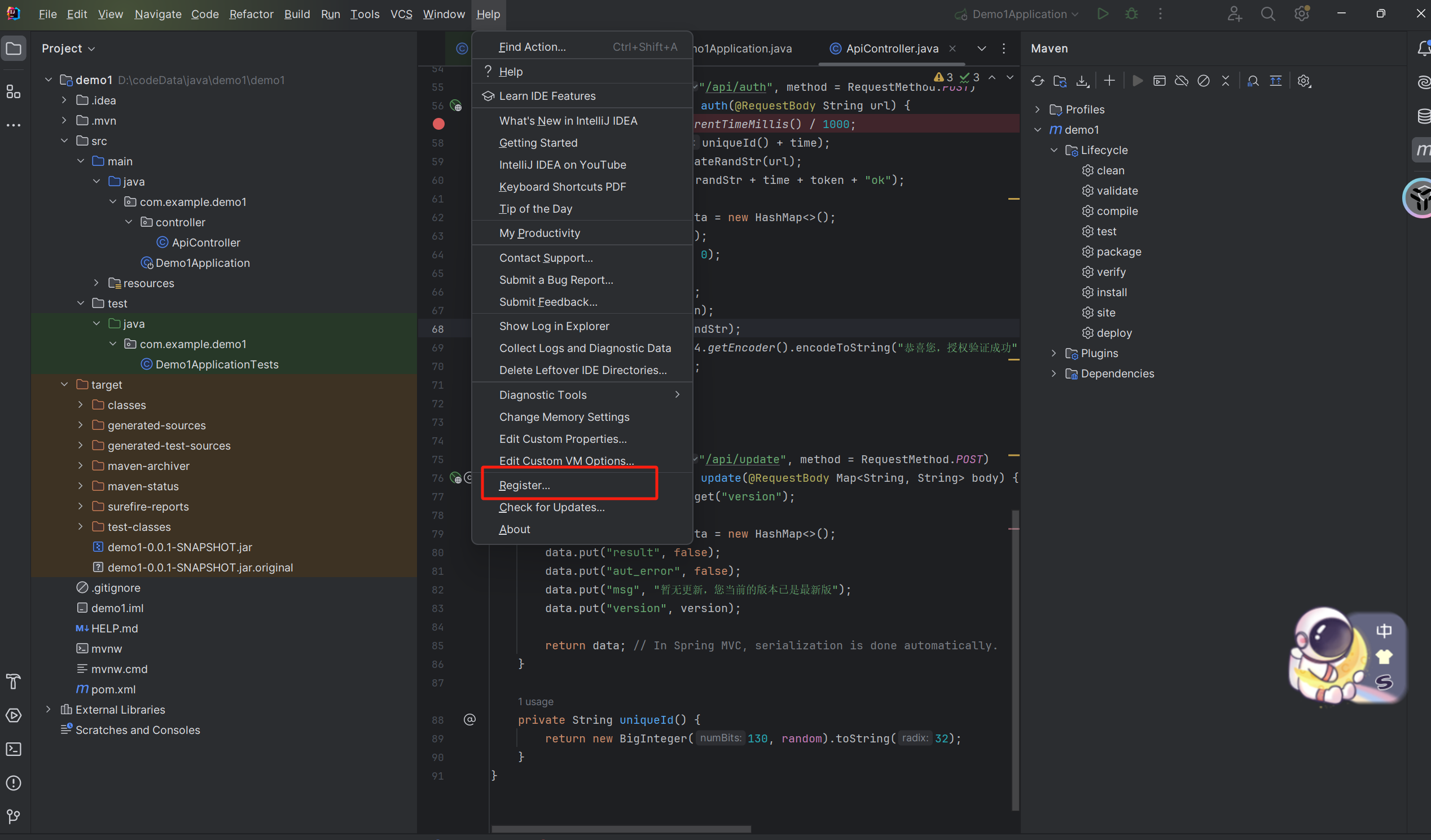The width and height of the screenshot is (1431, 840).
Task: Open the Build hammer tool window
Action: click(x=14, y=681)
